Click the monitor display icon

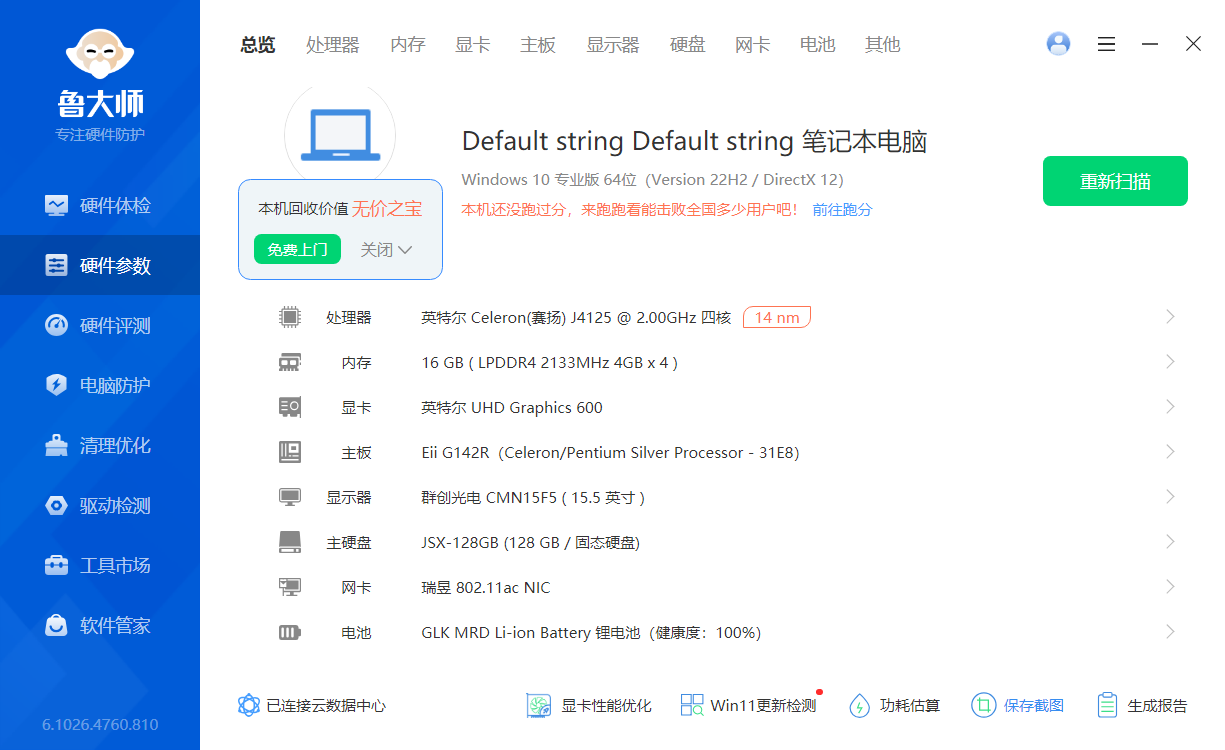(289, 497)
